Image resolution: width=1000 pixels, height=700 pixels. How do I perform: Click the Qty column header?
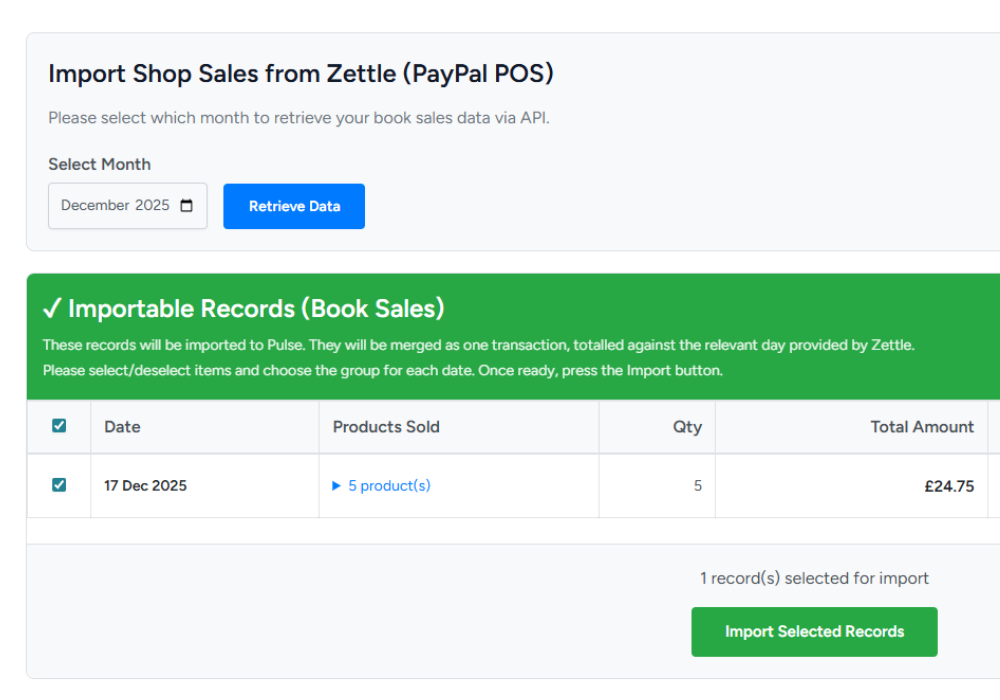[x=687, y=427]
